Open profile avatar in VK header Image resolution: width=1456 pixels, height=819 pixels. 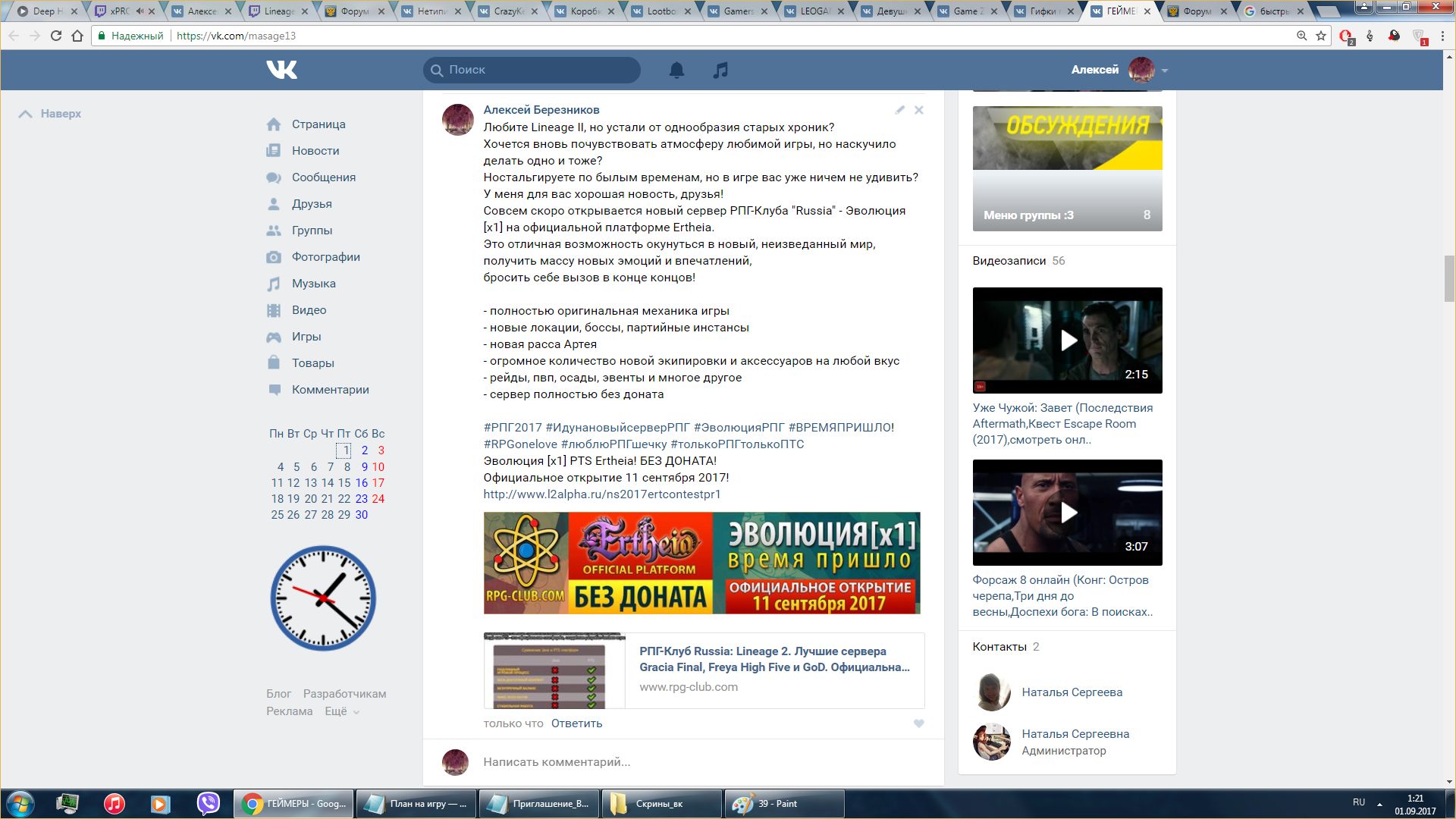point(1141,70)
